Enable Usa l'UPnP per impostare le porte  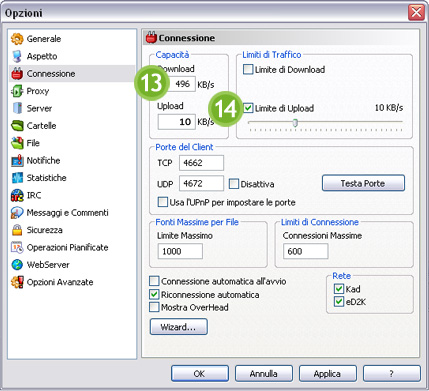[163, 202]
